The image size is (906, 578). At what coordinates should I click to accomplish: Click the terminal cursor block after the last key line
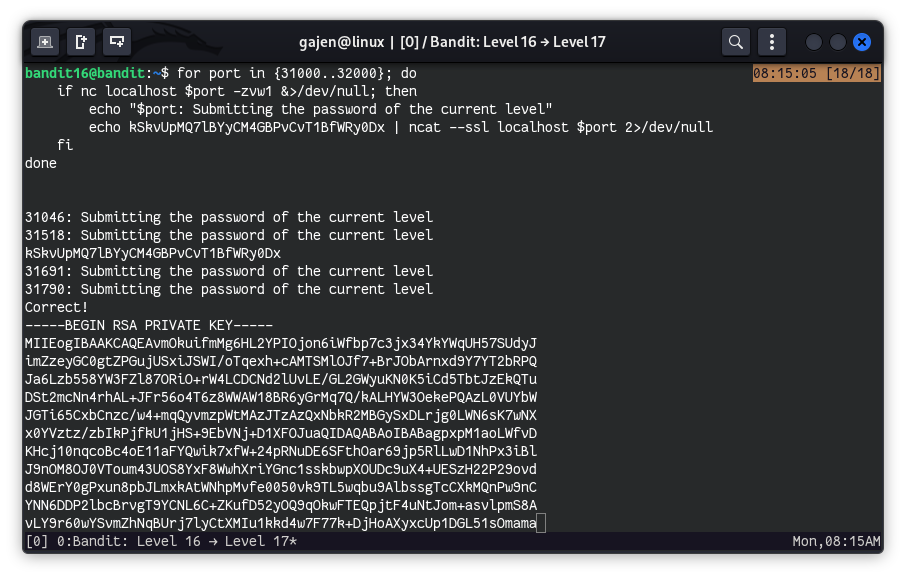coord(541,524)
